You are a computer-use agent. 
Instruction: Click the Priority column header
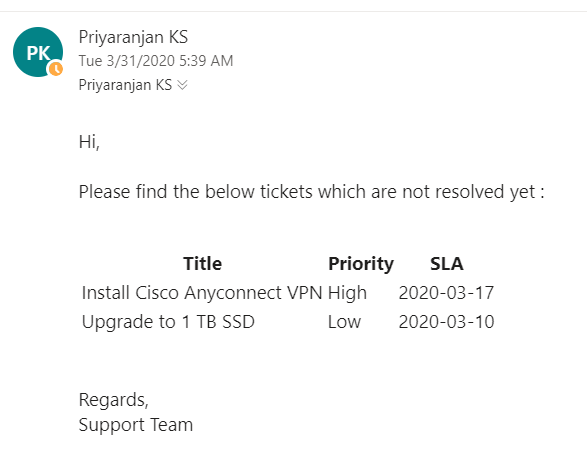(361, 264)
